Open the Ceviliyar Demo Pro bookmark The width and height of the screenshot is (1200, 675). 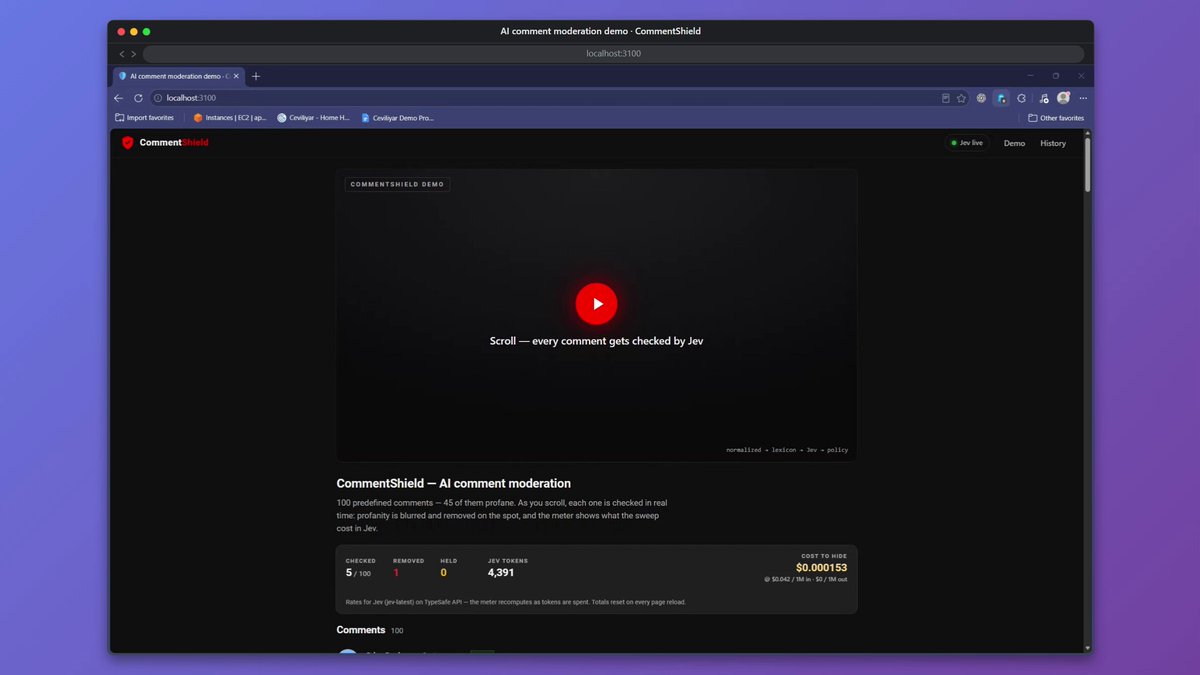pyautogui.click(x=397, y=118)
